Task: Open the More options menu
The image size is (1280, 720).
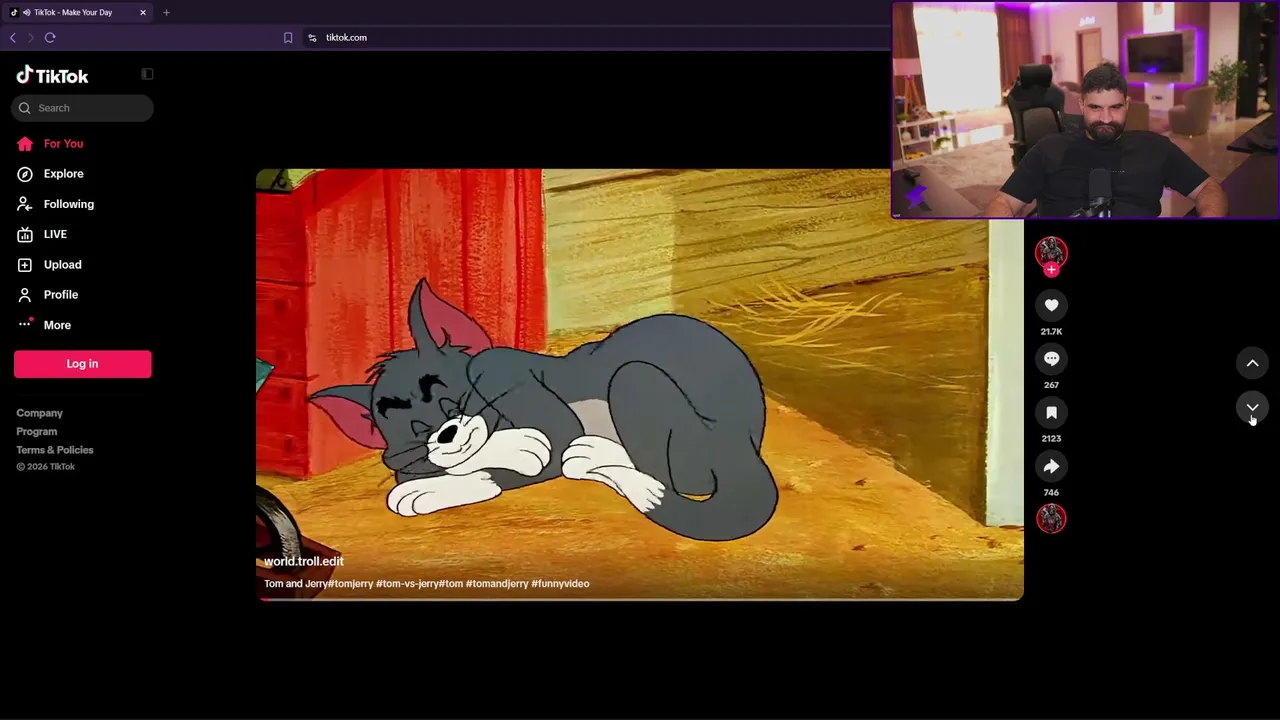Action: pyautogui.click(x=57, y=325)
